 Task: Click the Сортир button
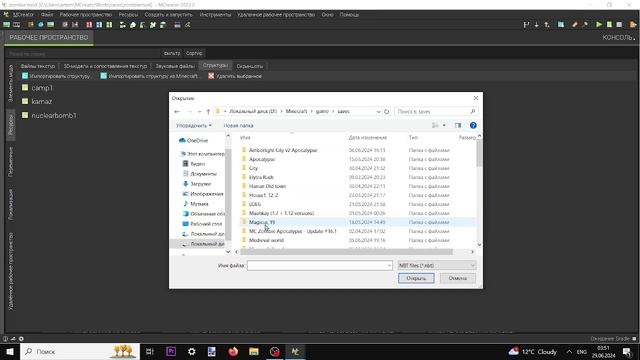(x=194, y=53)
